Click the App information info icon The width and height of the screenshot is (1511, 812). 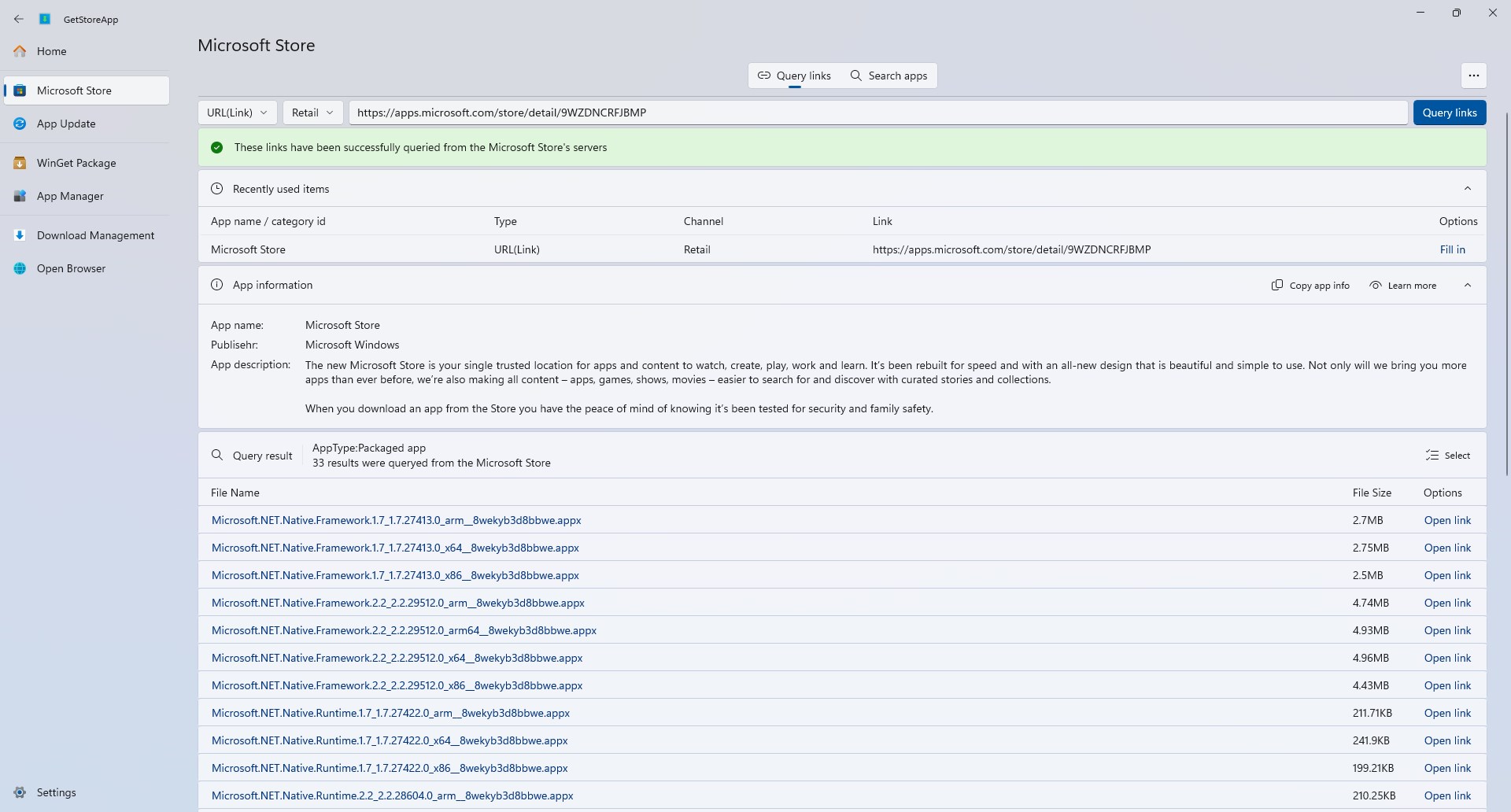[x=217, y=285]
